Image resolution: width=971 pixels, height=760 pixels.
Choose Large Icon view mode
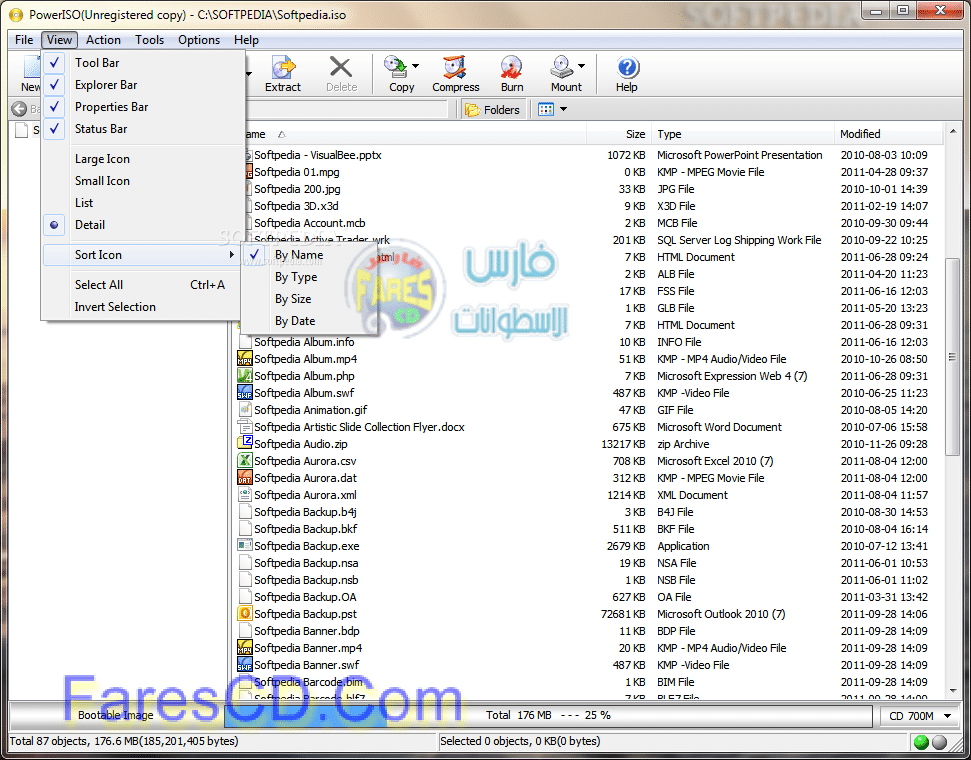point(142,159)
